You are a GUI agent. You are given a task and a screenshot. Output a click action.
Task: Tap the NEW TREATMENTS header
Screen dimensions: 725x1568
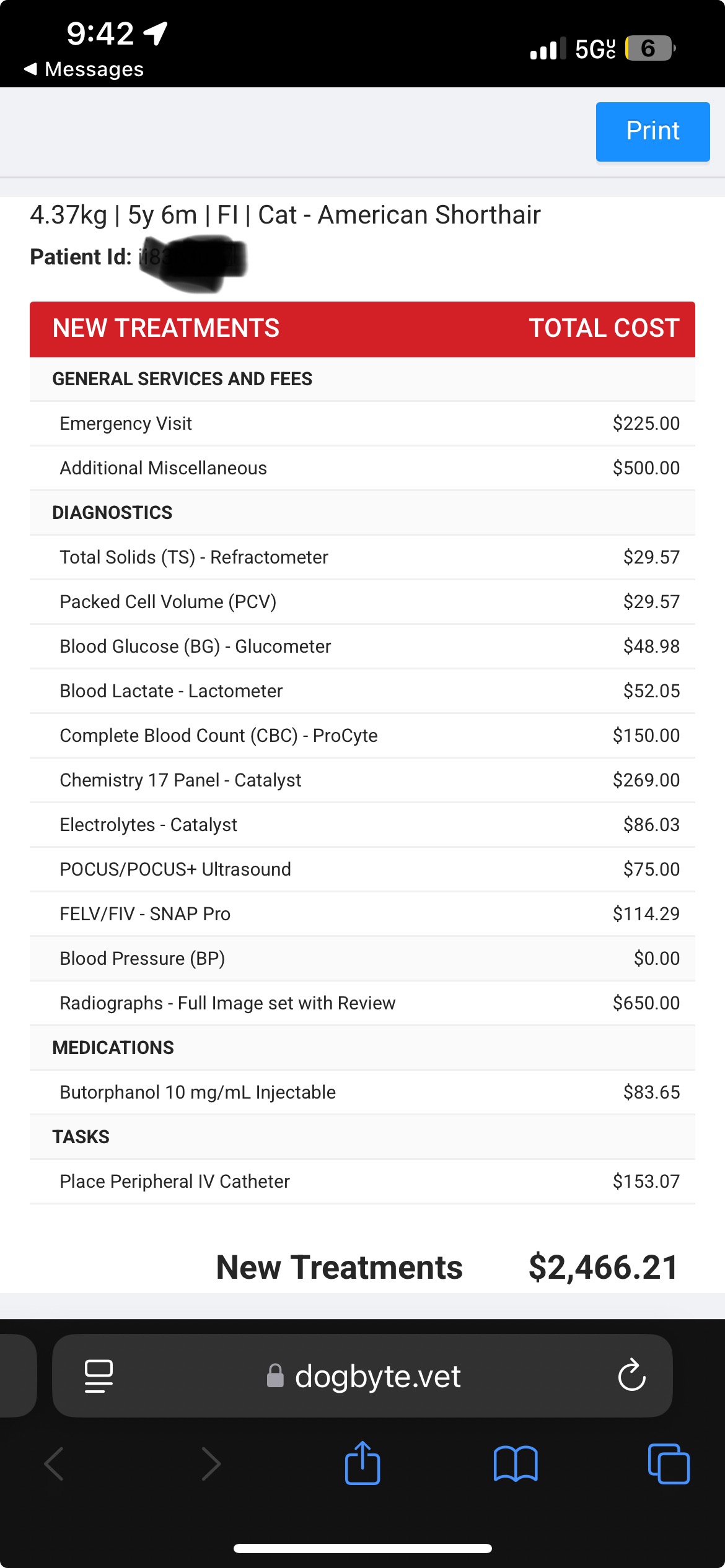pyautogui.click(x=166, y=328)
